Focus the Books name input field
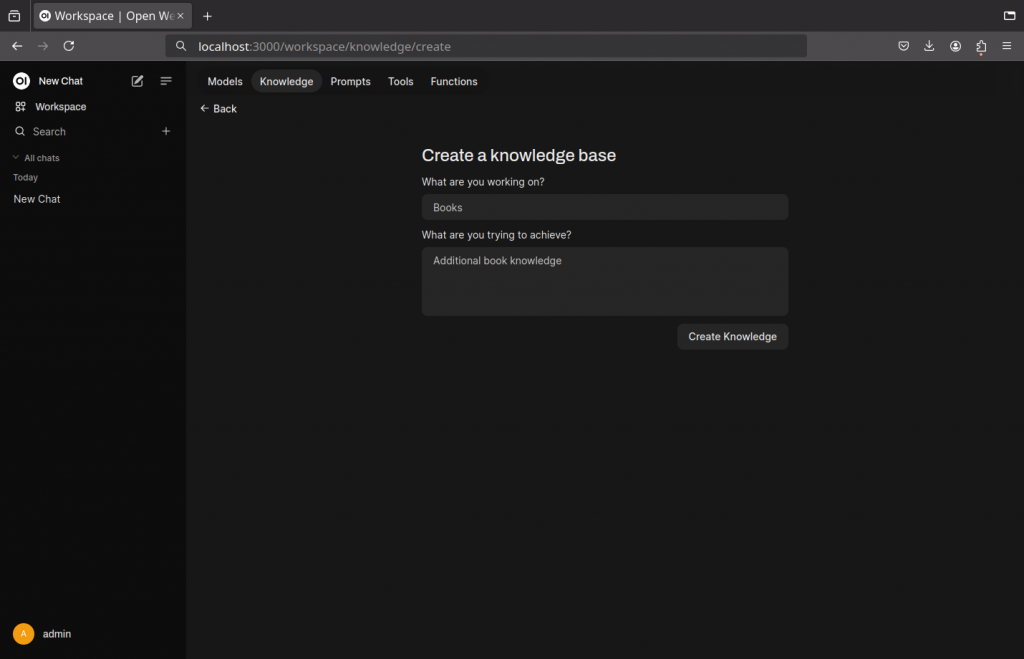 [605, 207]
